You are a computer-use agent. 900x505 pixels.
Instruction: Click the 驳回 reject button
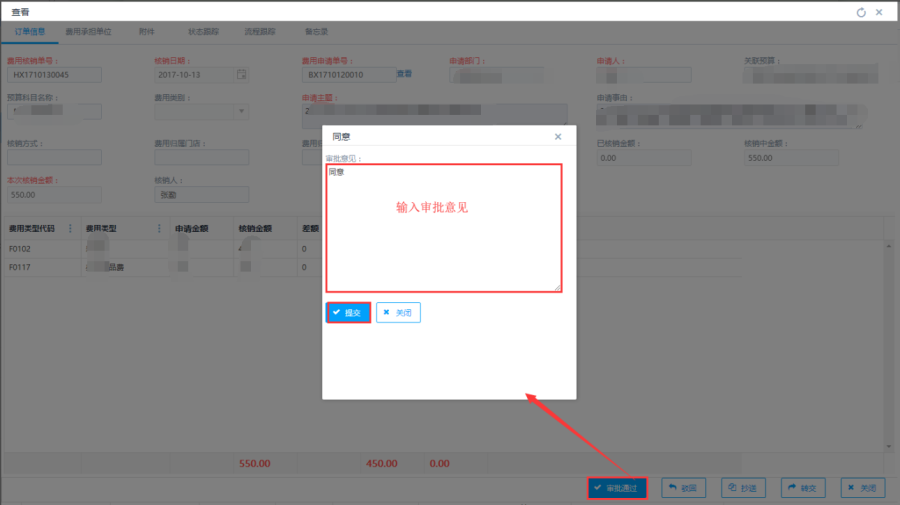(x=683, y=488)
